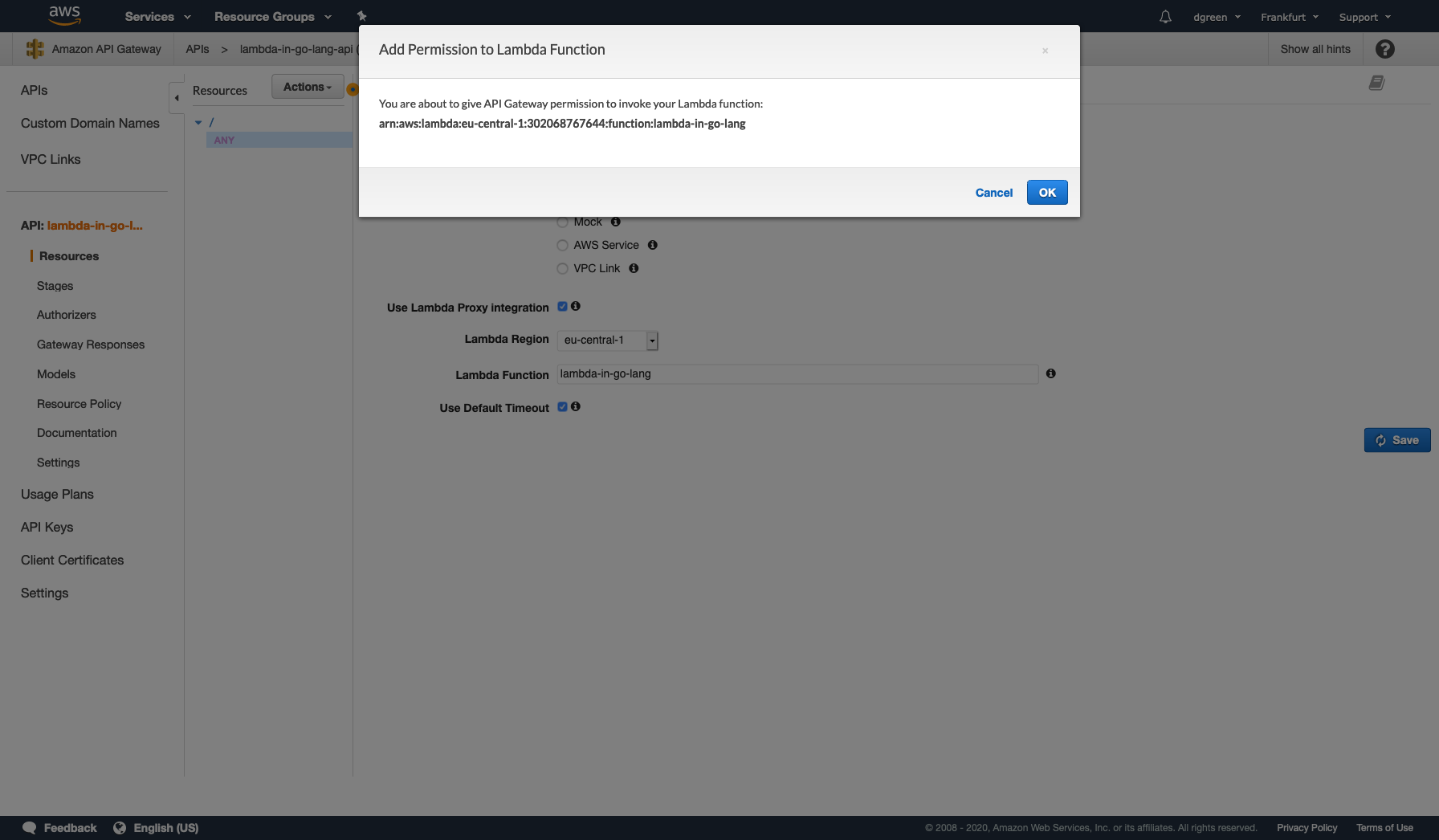
Task: Open Documentation in sidebar
Action: pos(77,433)
